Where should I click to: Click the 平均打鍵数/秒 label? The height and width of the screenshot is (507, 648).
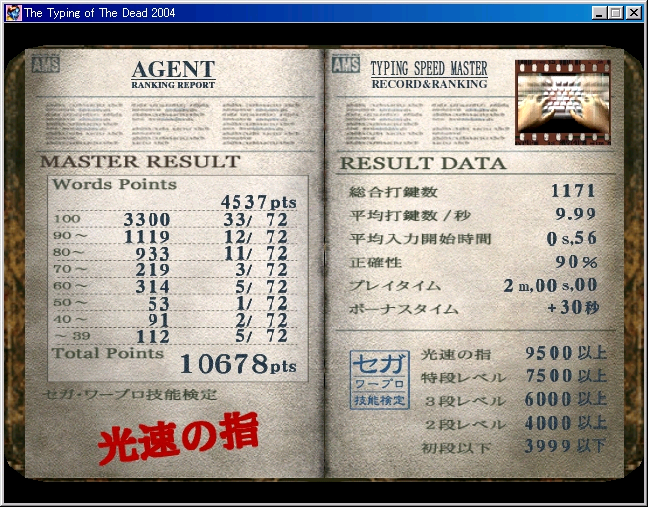pyautogui.click(x=410, y=215)
